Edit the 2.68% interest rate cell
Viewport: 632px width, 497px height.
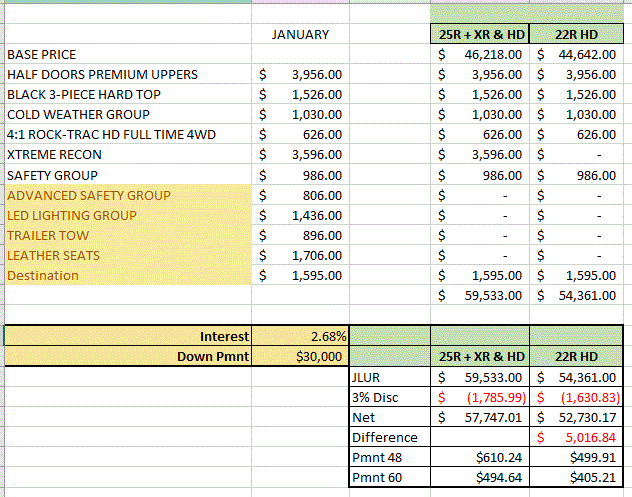pos(300,336)
